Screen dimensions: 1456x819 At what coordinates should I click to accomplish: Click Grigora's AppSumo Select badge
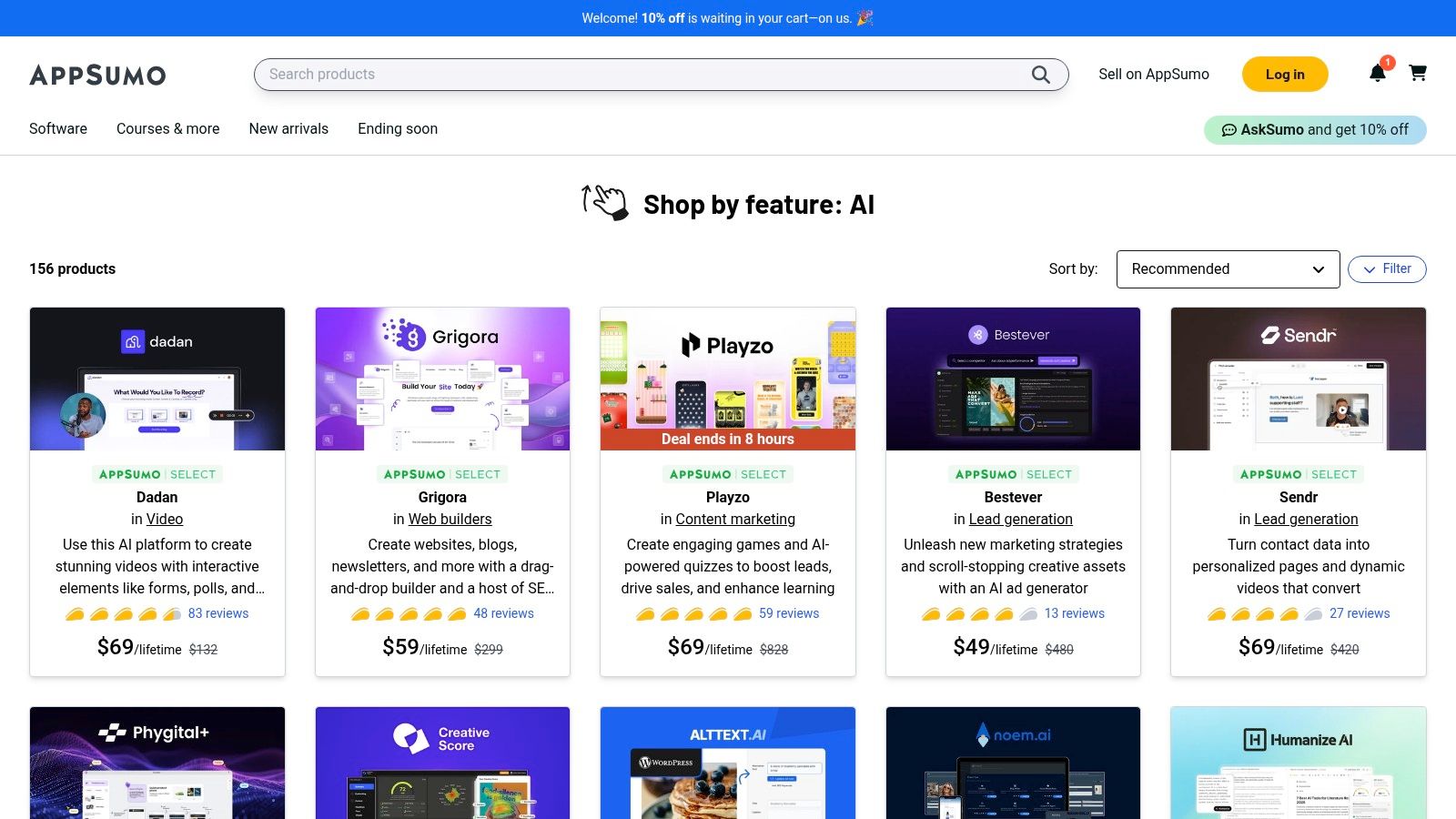[x=442, y=475]
